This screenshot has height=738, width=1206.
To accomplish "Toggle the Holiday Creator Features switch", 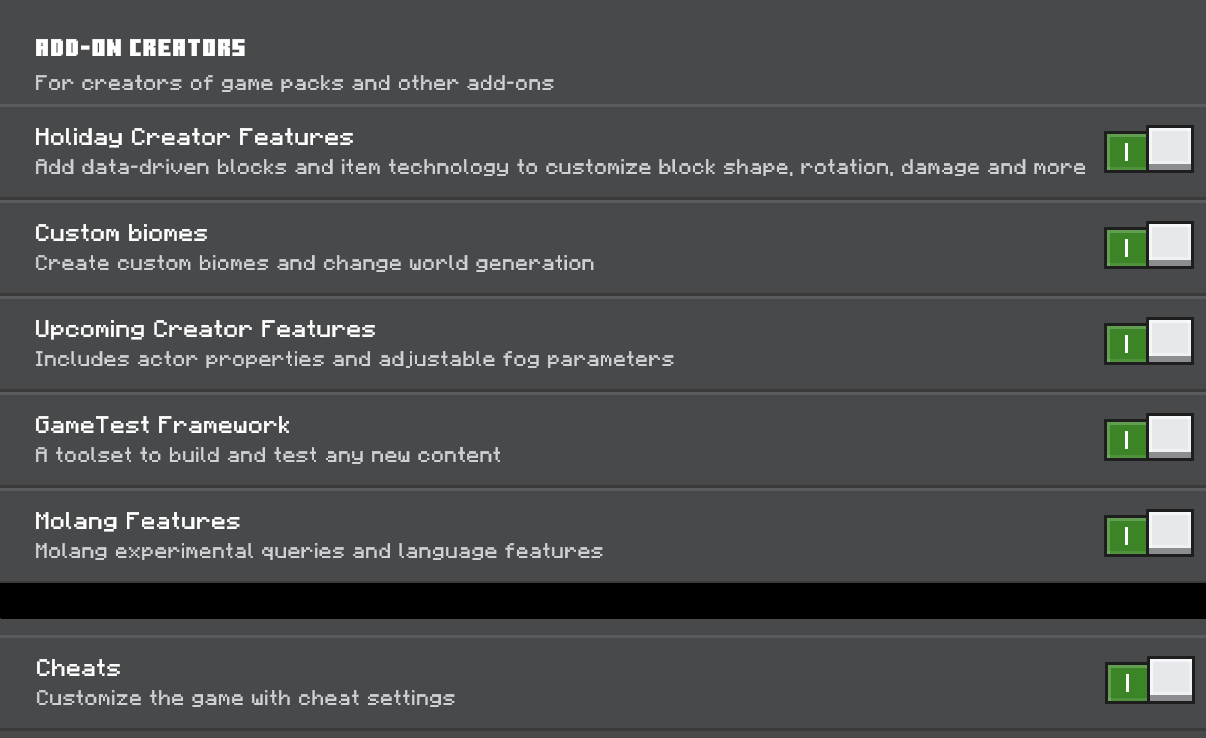I will pos(1148,150).
